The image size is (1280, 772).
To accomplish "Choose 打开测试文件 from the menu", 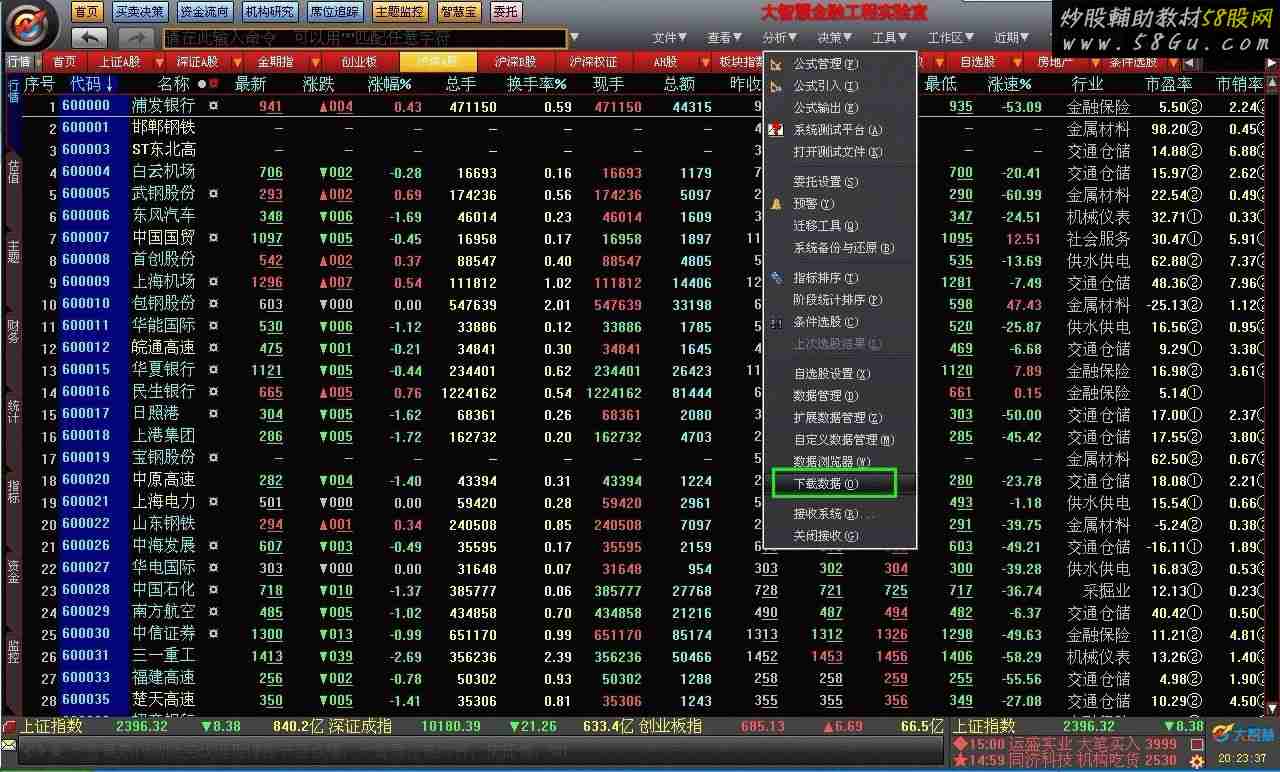I will click(x=840, y=152).
